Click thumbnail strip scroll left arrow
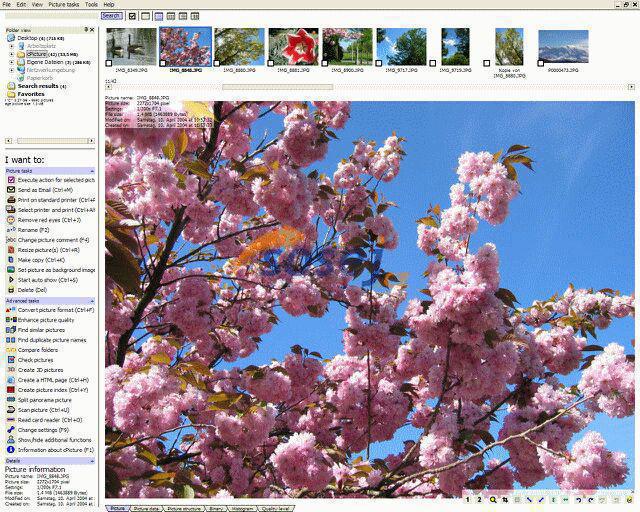 (x=108, y=87)
